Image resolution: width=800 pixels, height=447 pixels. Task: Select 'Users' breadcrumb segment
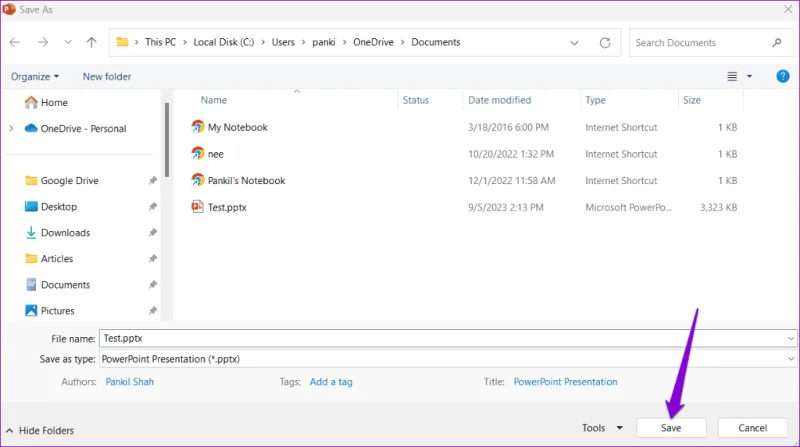(283, 42)
